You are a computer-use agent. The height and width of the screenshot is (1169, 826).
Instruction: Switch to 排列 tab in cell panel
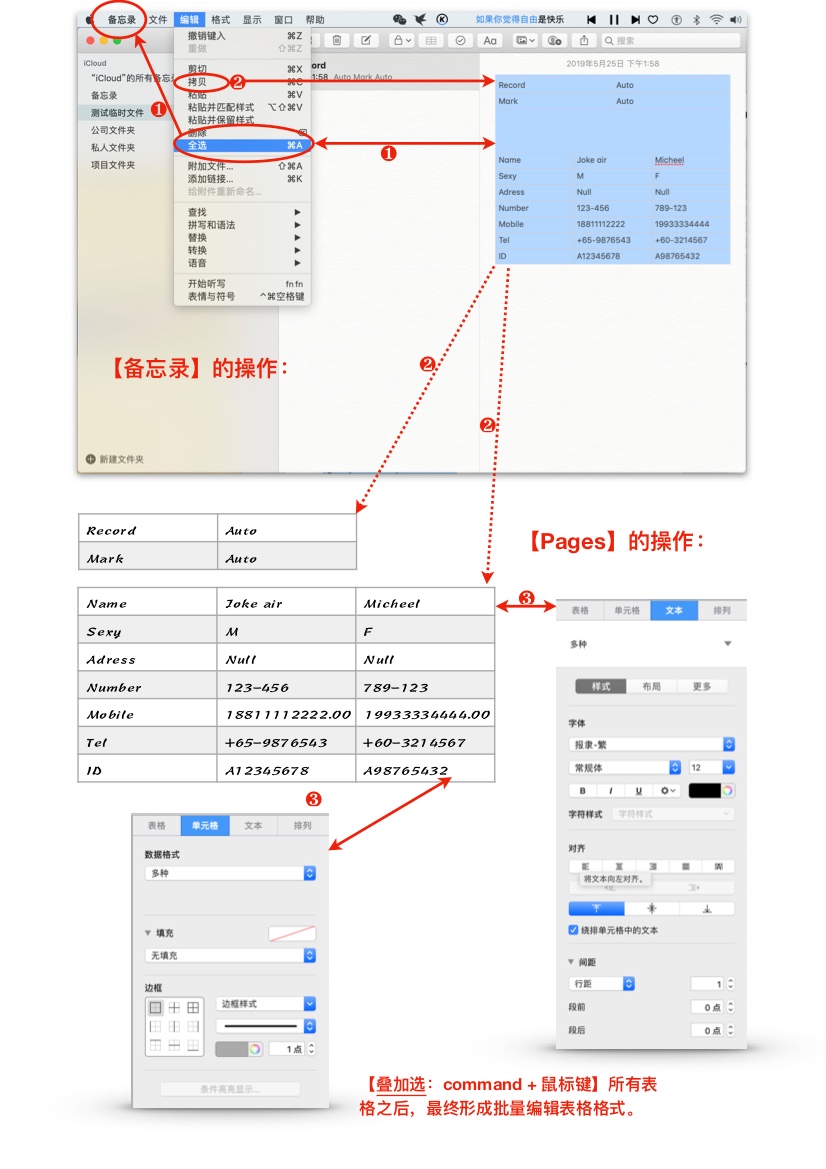pos(302,825)
